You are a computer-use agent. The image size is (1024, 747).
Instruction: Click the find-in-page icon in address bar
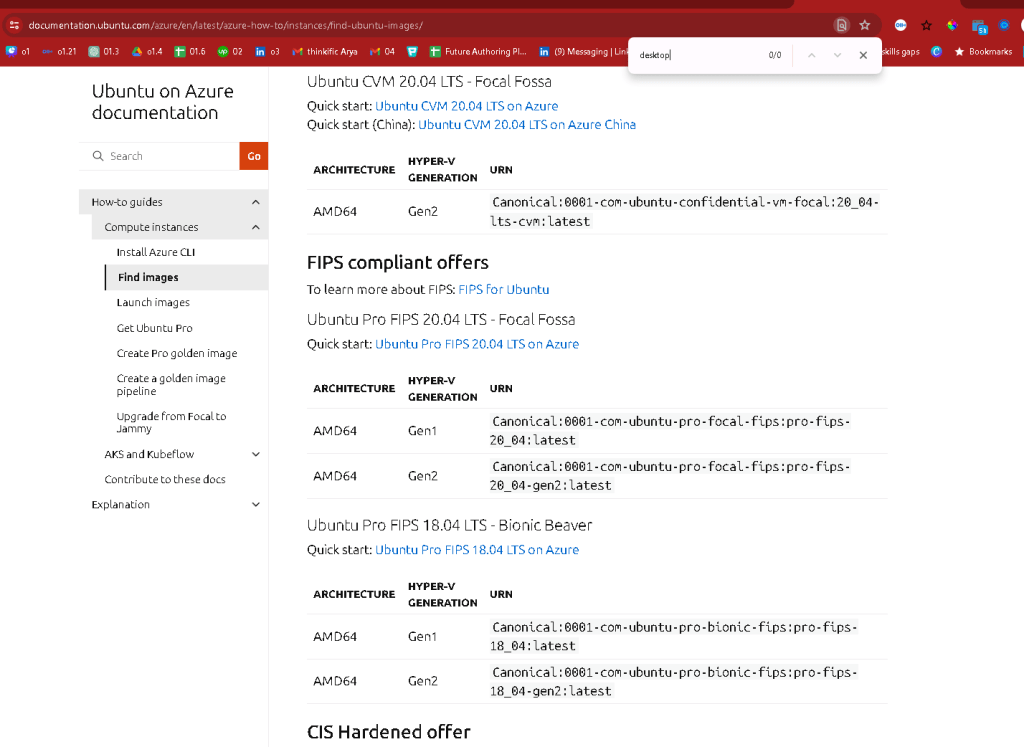click(842, 25)
